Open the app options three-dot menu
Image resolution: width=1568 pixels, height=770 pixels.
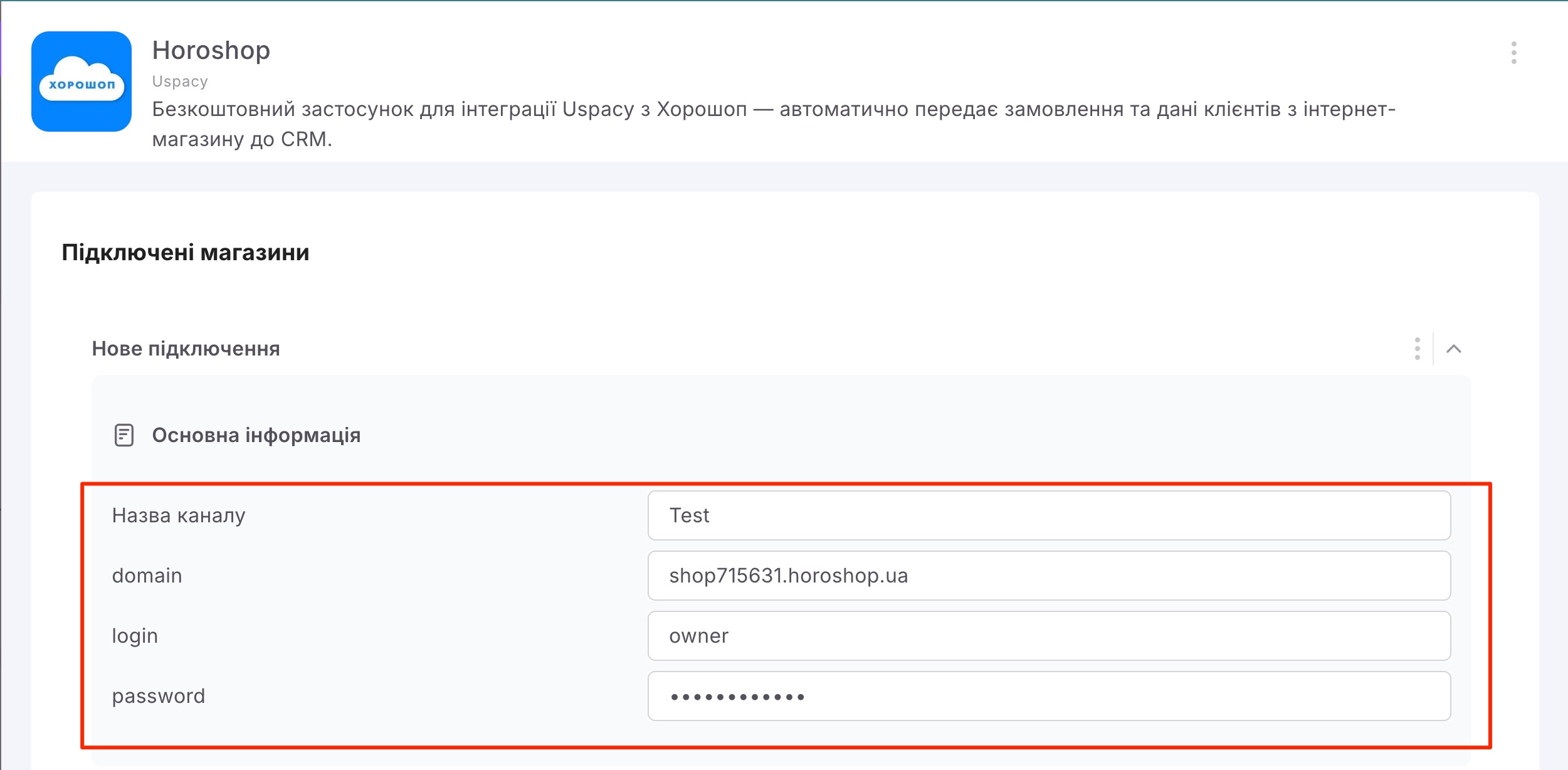[1513, 53]
